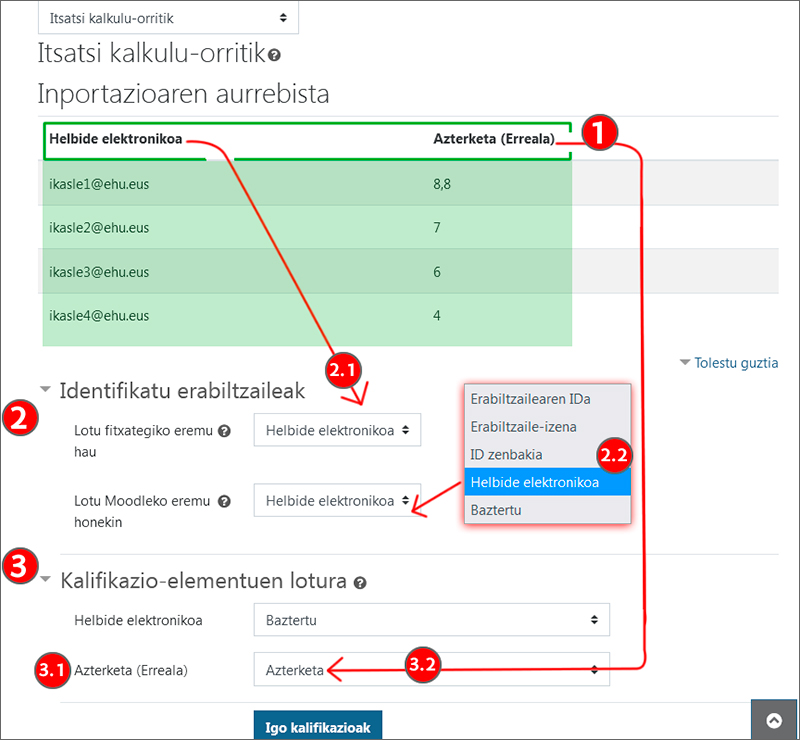The image size is (800, 740).
Task: Click the scroll-to-top arrow button
Action: pos(774,720)
